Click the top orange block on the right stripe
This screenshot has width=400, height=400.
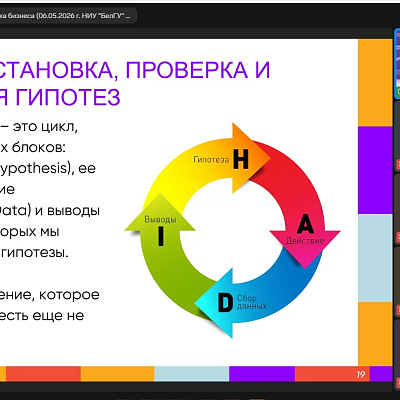[375, 83]
